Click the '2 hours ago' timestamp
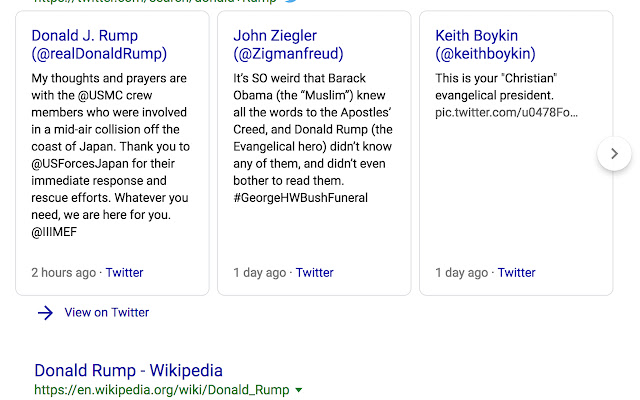The height and width of the screenshot is (400, 640). [x=64, y=273]
